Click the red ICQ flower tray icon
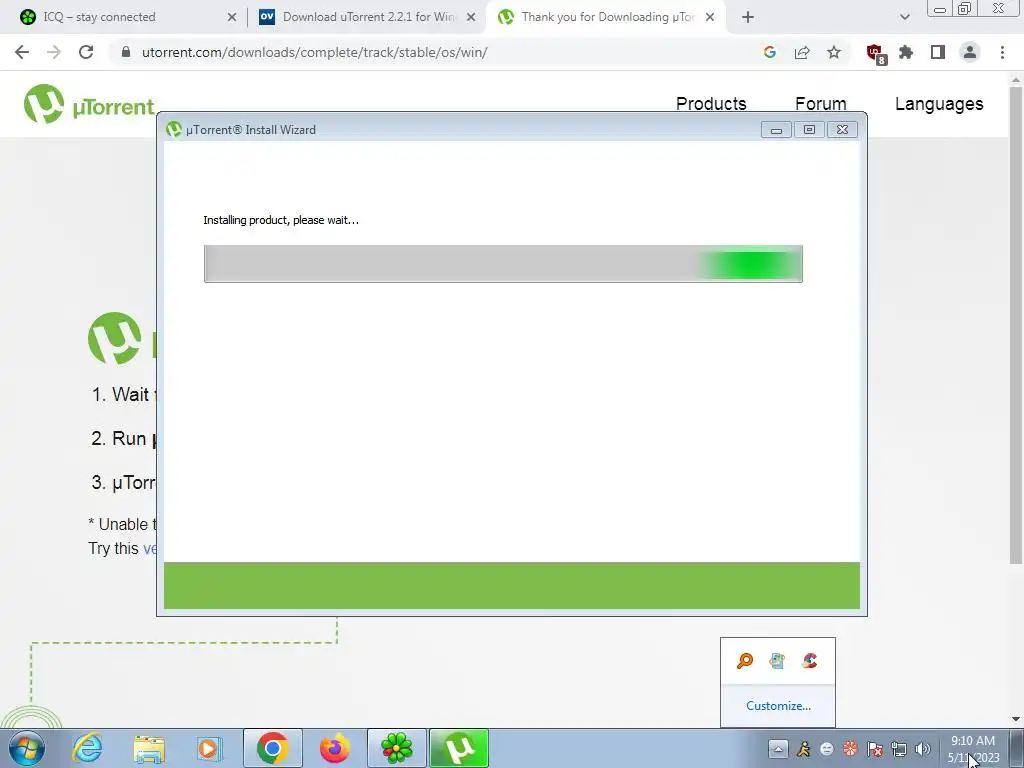 coord(850,749)
